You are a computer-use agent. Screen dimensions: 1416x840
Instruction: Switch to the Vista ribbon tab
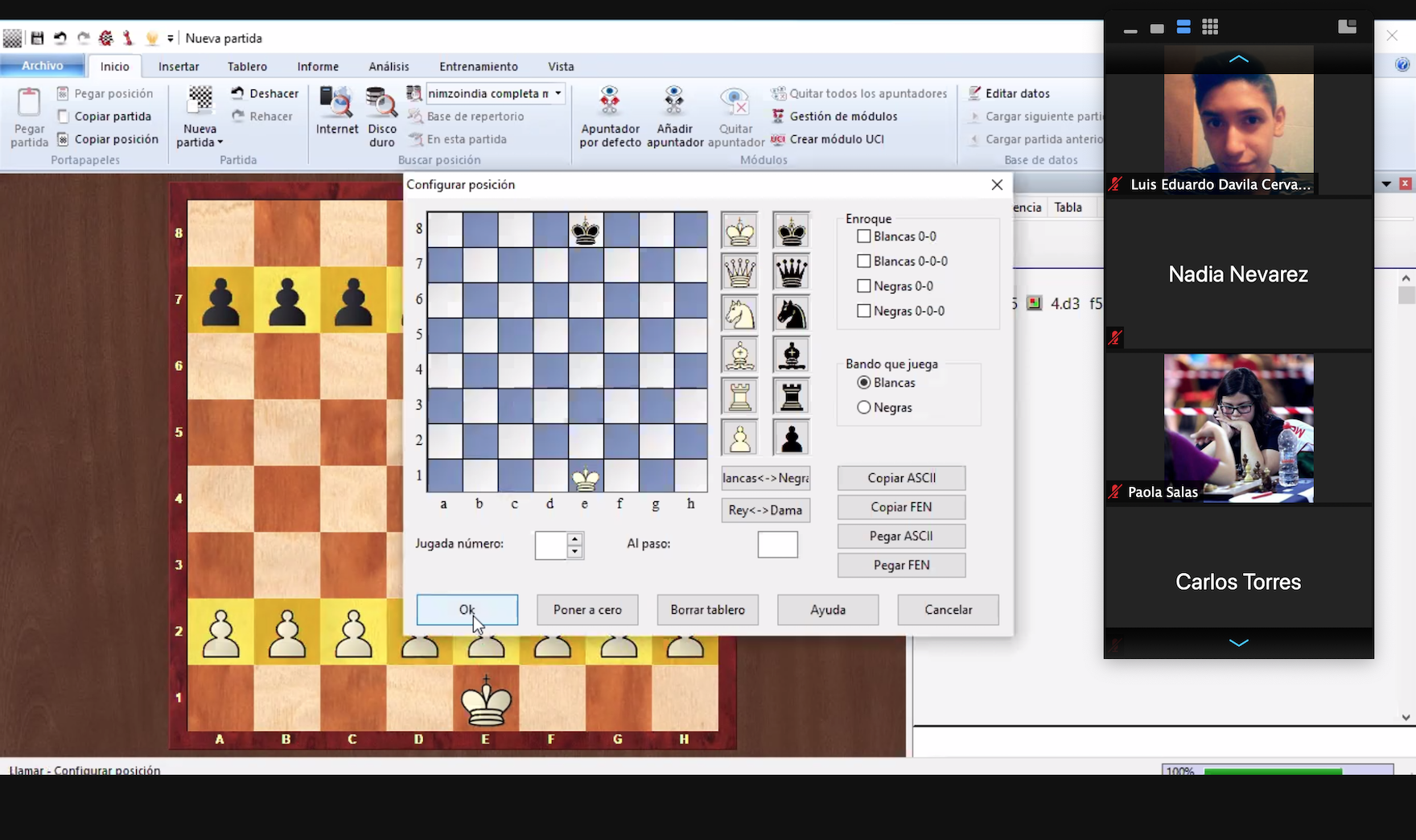[561, 67]
